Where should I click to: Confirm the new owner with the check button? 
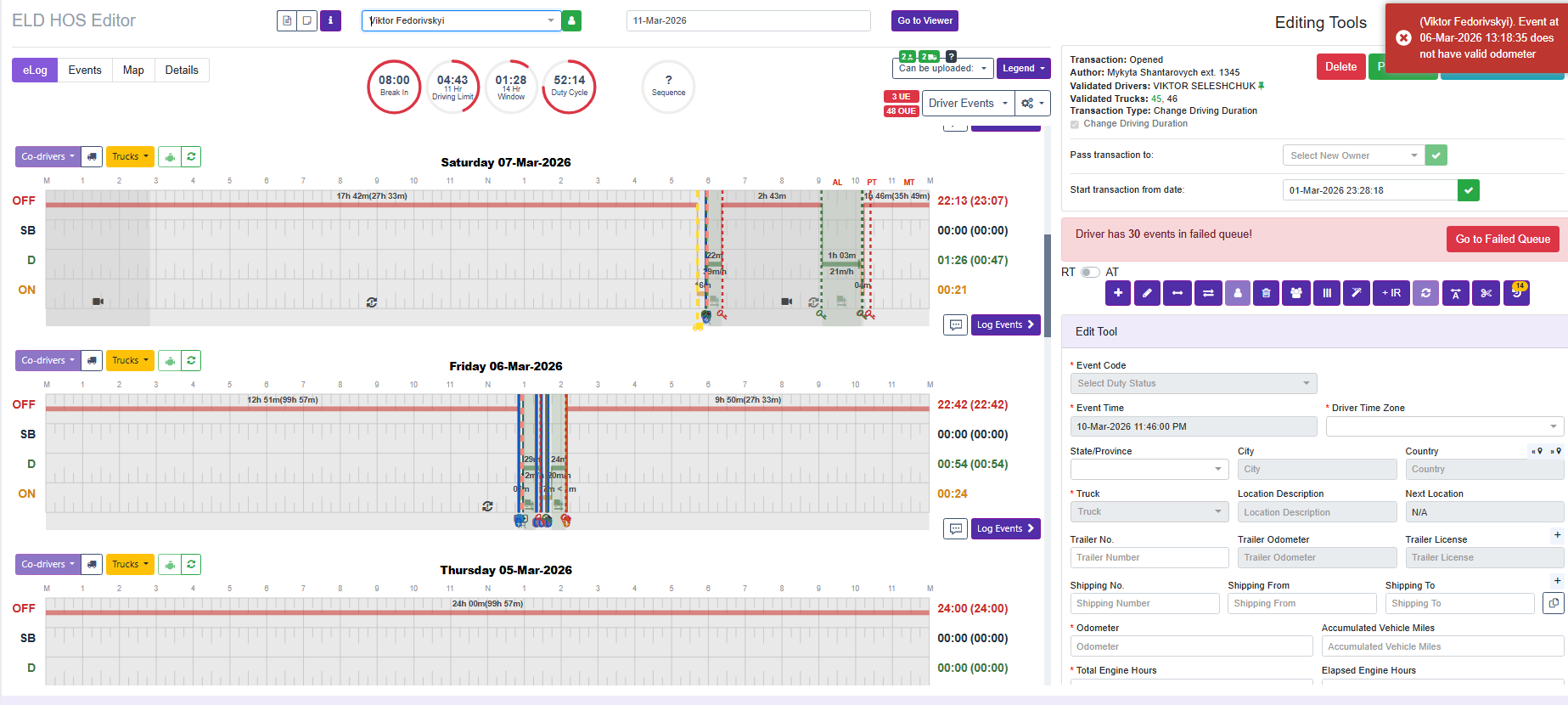coord(1436,155)
